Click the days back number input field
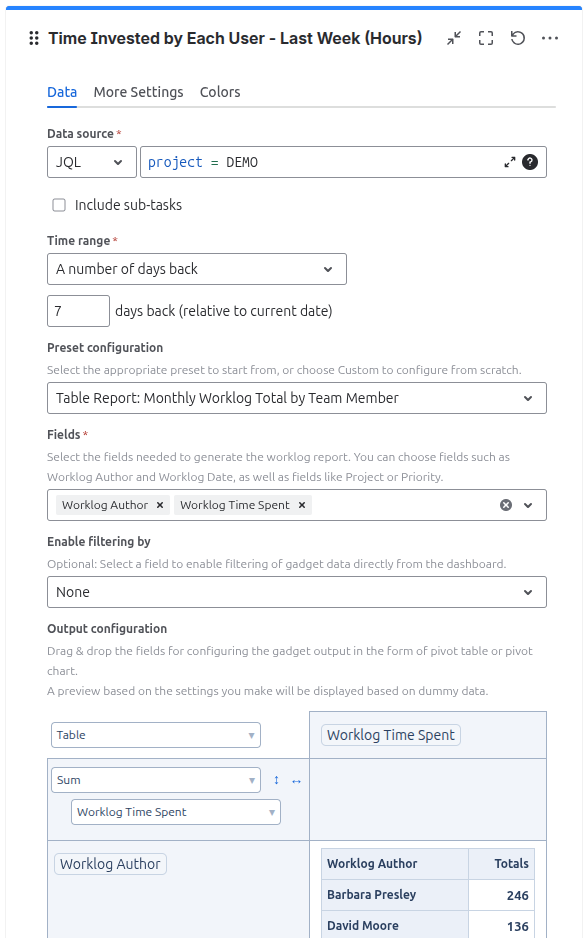Screen dimensions: 587x938 (x=78, y=311)
